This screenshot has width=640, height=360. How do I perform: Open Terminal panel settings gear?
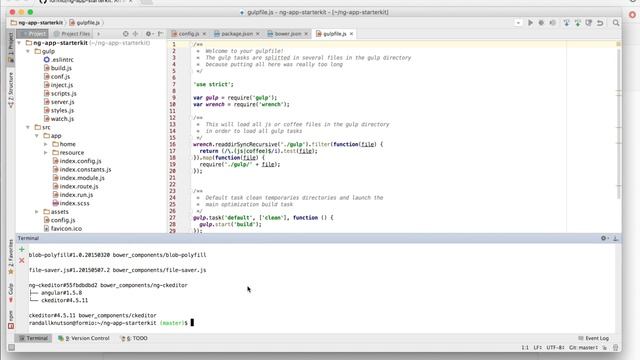click(604, 238)
